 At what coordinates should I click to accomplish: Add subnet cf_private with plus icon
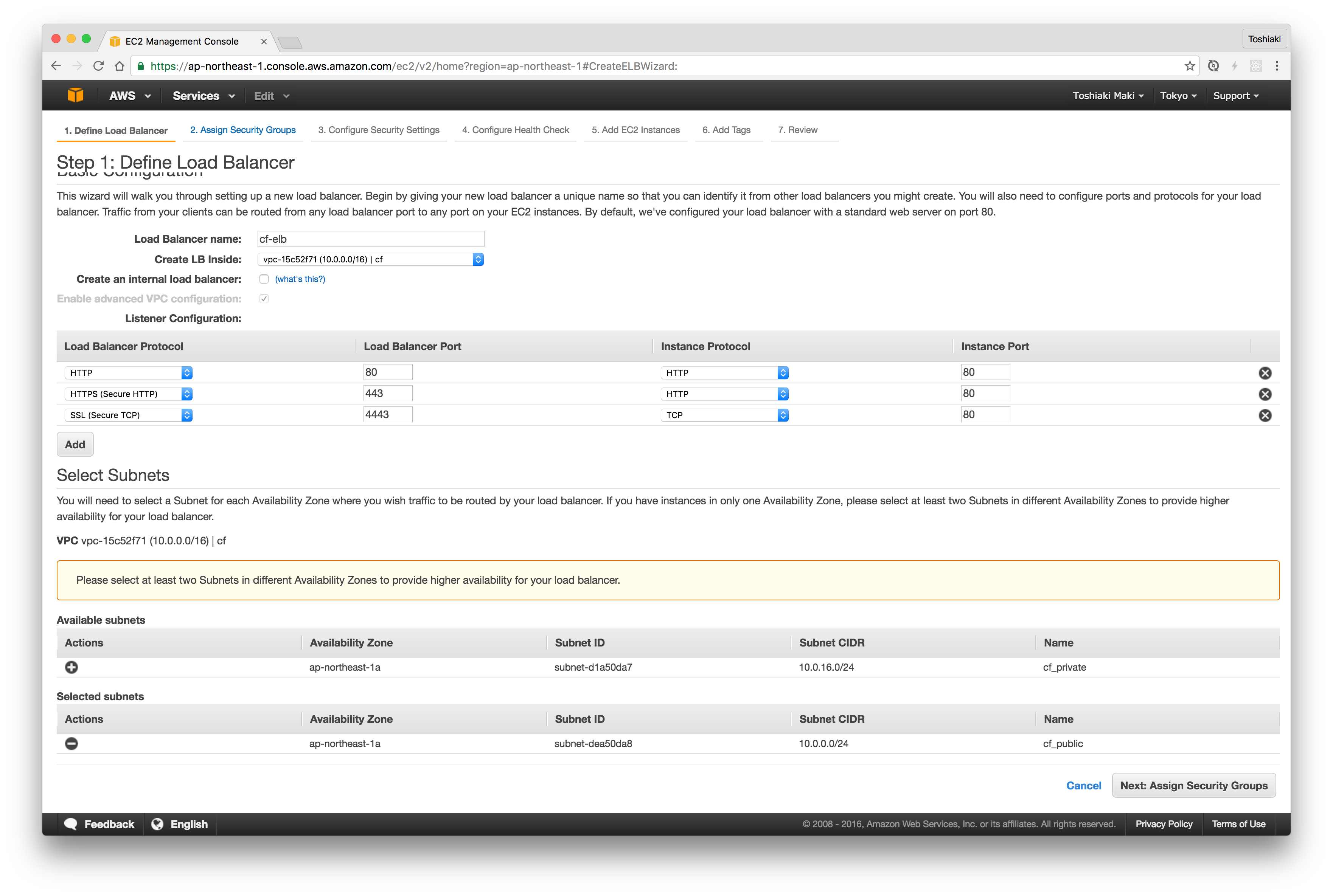point(71,667)
